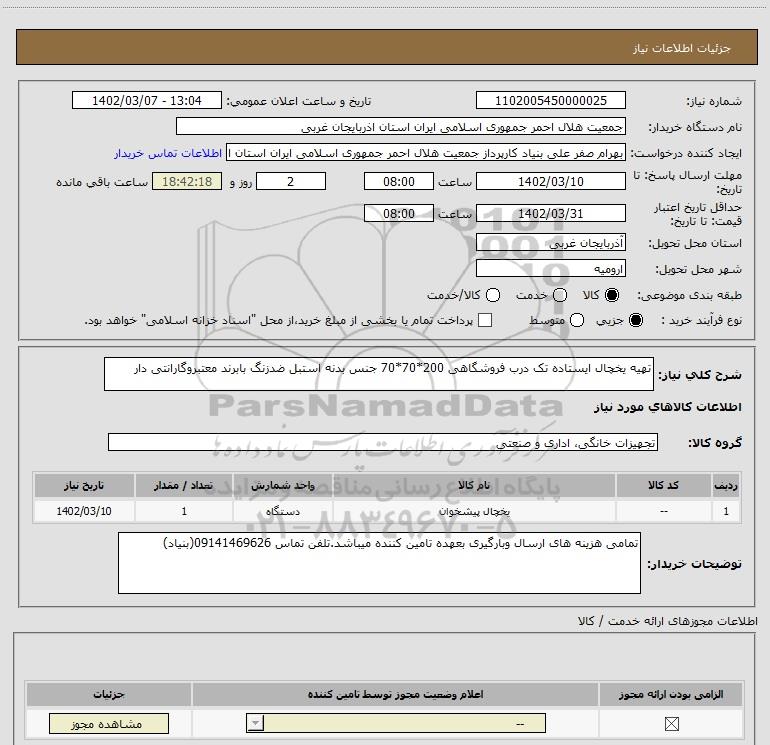Click the delivery province آذربایجان غربی field
This screenshot has height=745, width=770.
coord(550,243)
